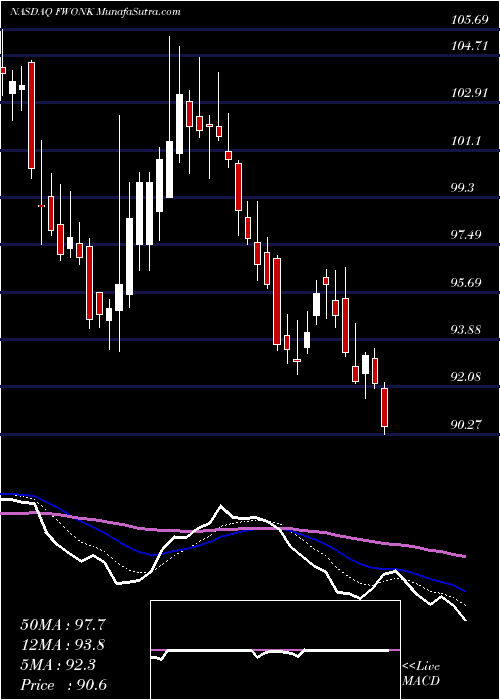
Task: Click the 12MA : 93.8 readout
Action: click(x=63, y=645)
